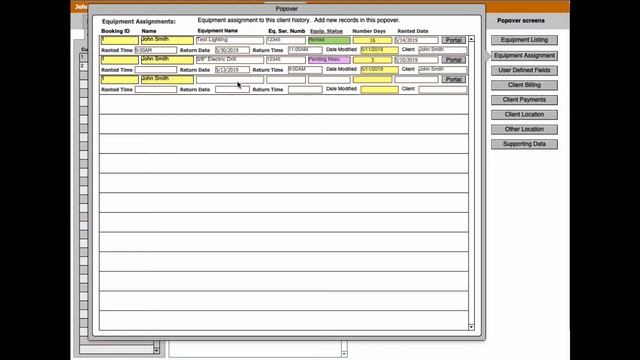Viewport: 640px width, 360px height.
Task: Click the Popover title bar
Action: pos(287,9)
